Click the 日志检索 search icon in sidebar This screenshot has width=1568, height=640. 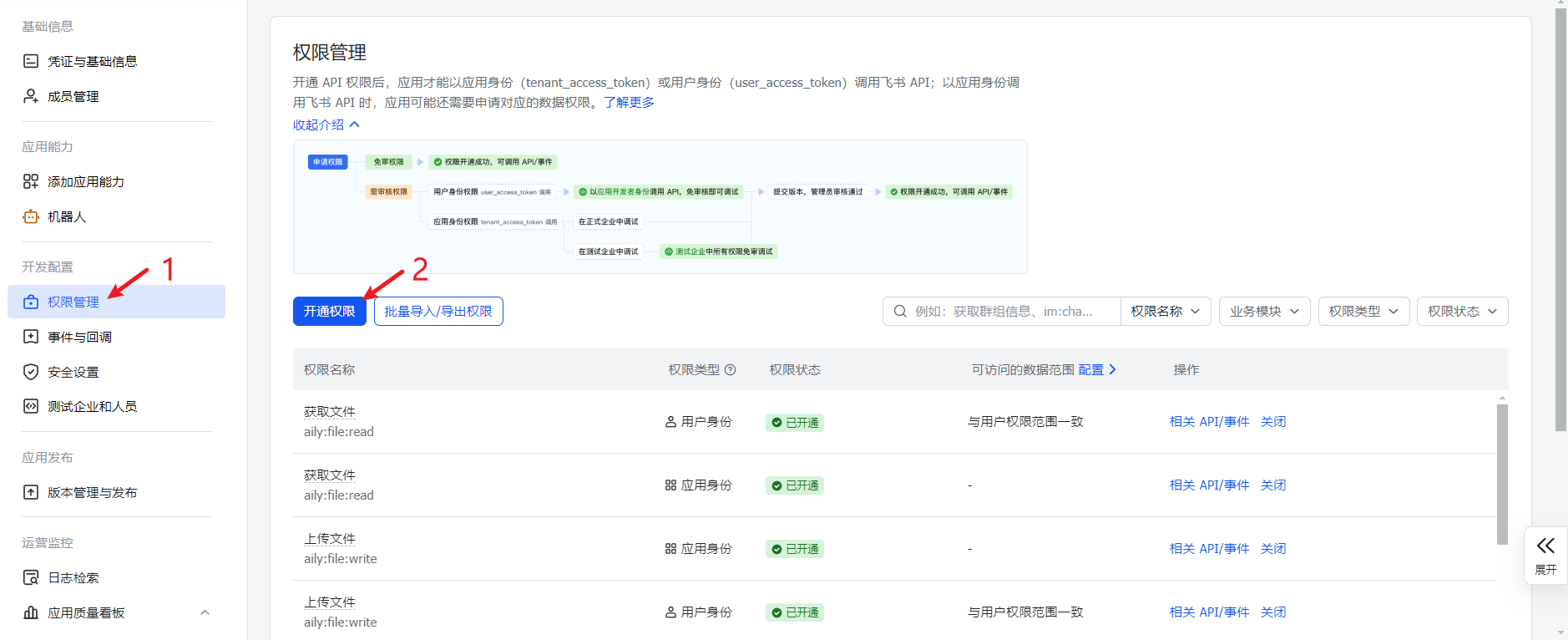pos(31,577)
